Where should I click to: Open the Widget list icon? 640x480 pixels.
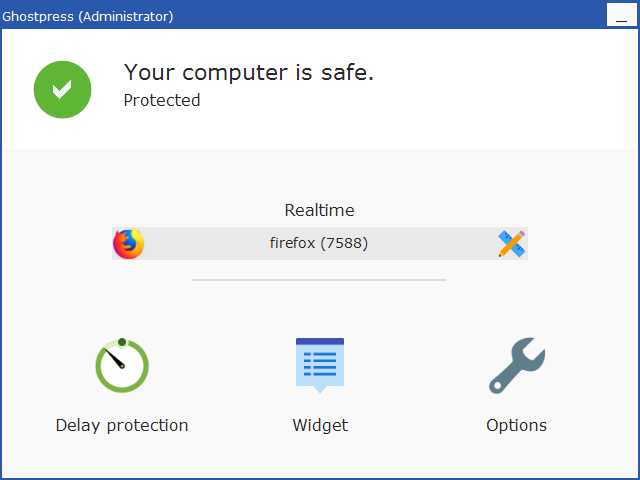[320, 365]
